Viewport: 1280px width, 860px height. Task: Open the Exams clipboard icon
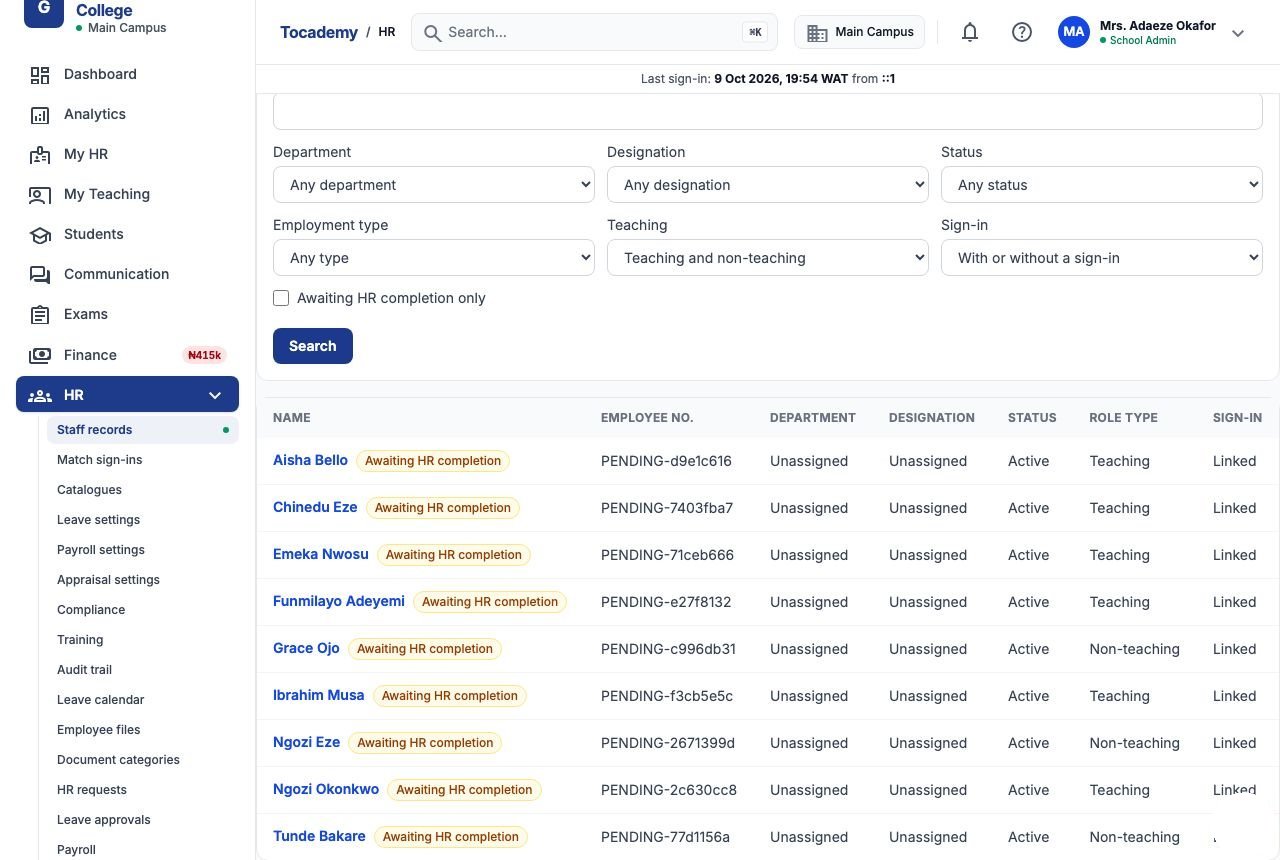coord(40,315)
